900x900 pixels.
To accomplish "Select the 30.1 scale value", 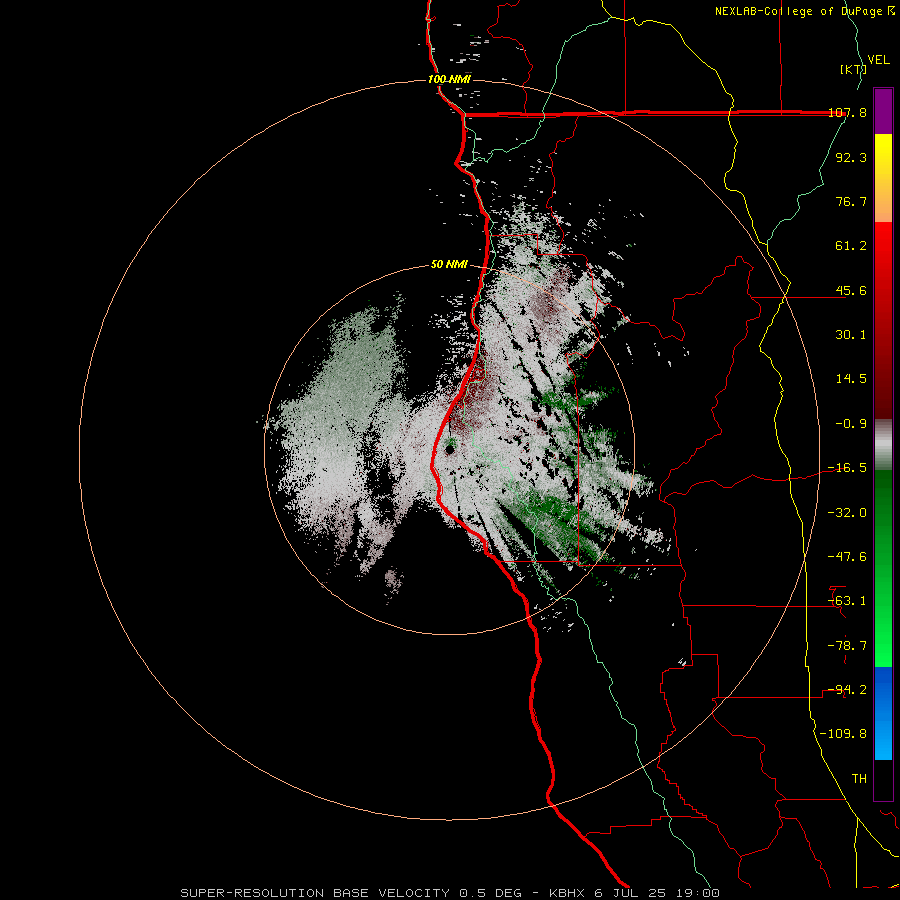I will tap(851, 335).
